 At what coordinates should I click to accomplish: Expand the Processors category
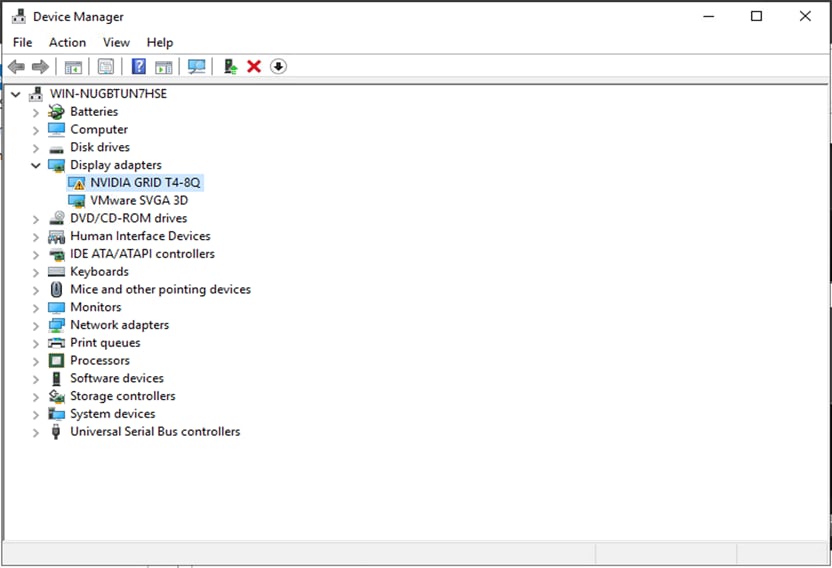(36, 362)
